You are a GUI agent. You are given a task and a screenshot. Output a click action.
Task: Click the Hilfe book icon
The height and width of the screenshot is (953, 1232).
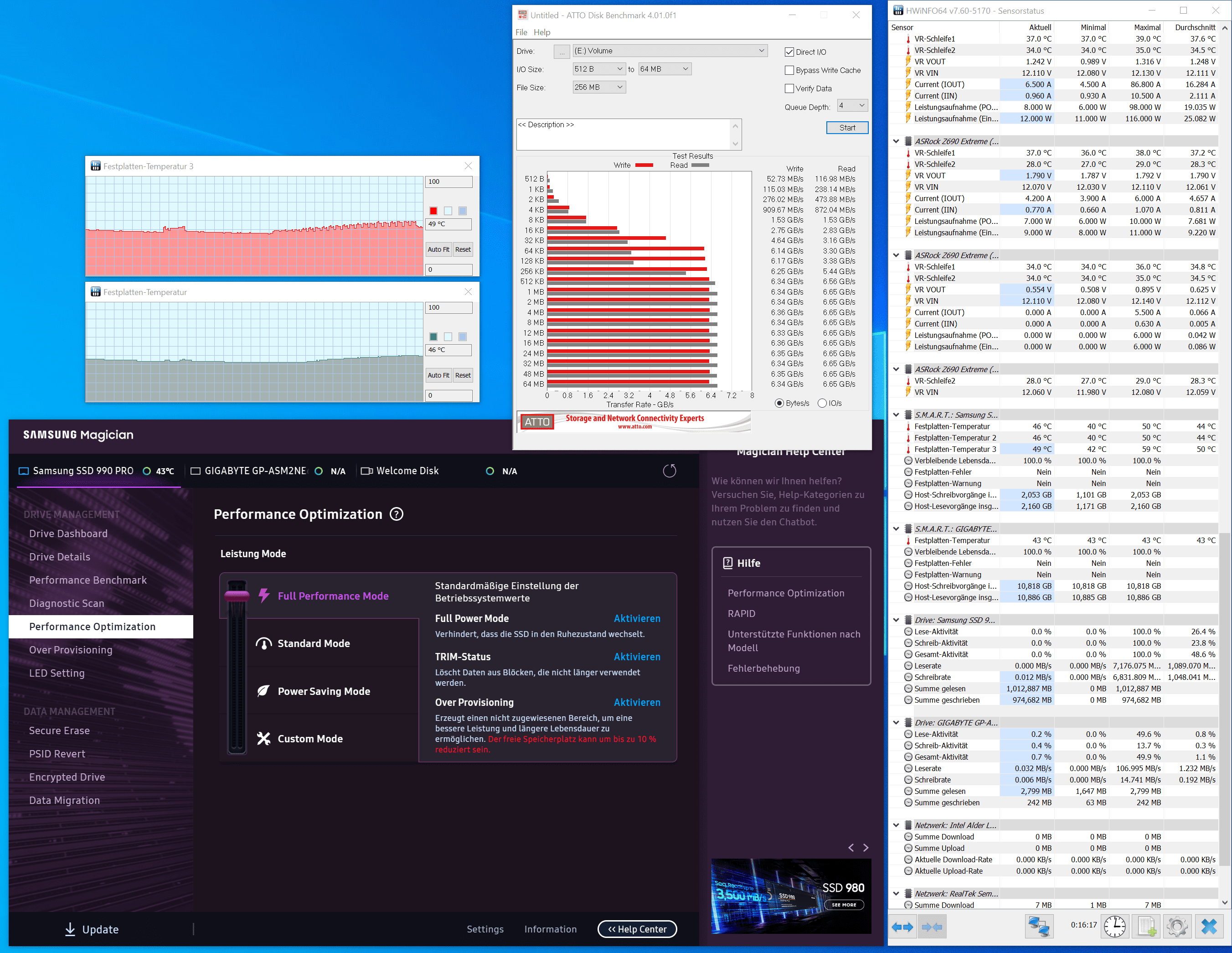728,563
